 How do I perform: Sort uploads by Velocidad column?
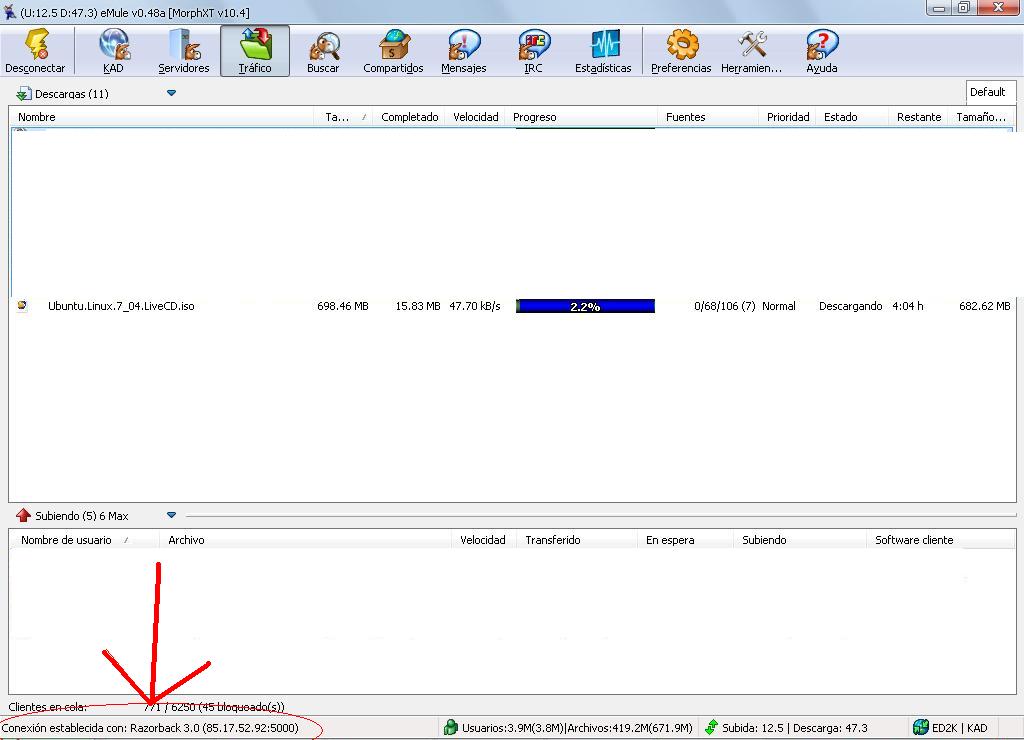(x=483, y=539)
